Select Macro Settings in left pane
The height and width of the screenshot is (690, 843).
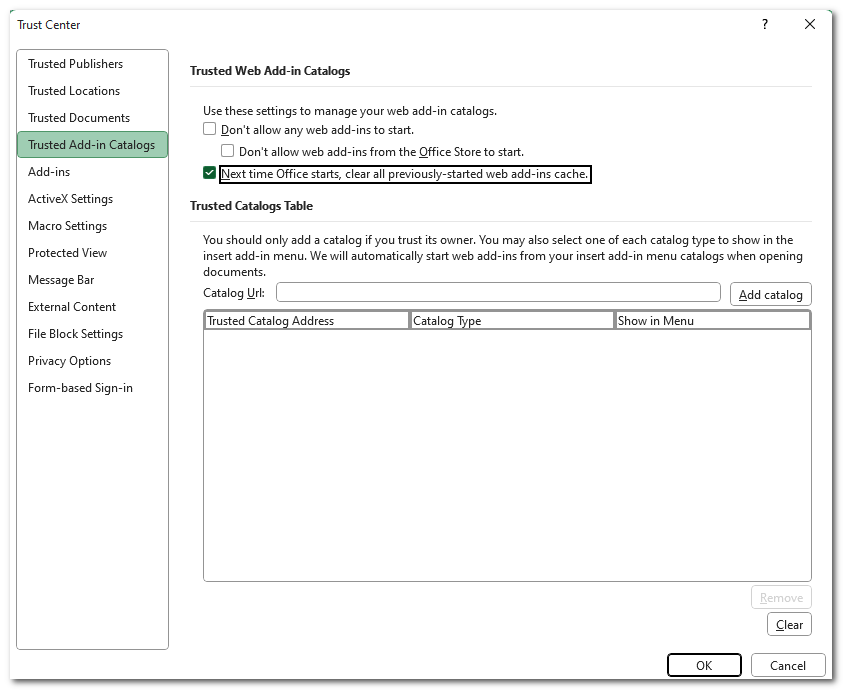pos(67,226)
